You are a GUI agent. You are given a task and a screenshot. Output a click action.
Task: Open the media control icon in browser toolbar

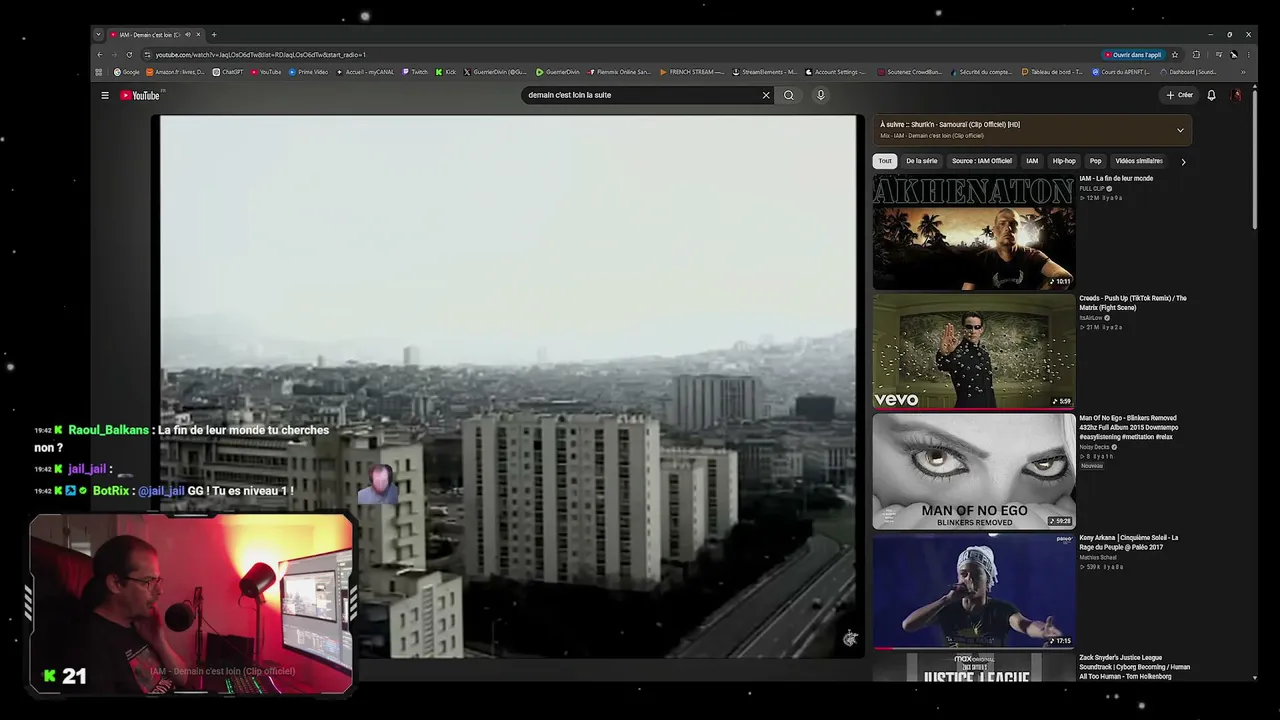coord(1219,55)
